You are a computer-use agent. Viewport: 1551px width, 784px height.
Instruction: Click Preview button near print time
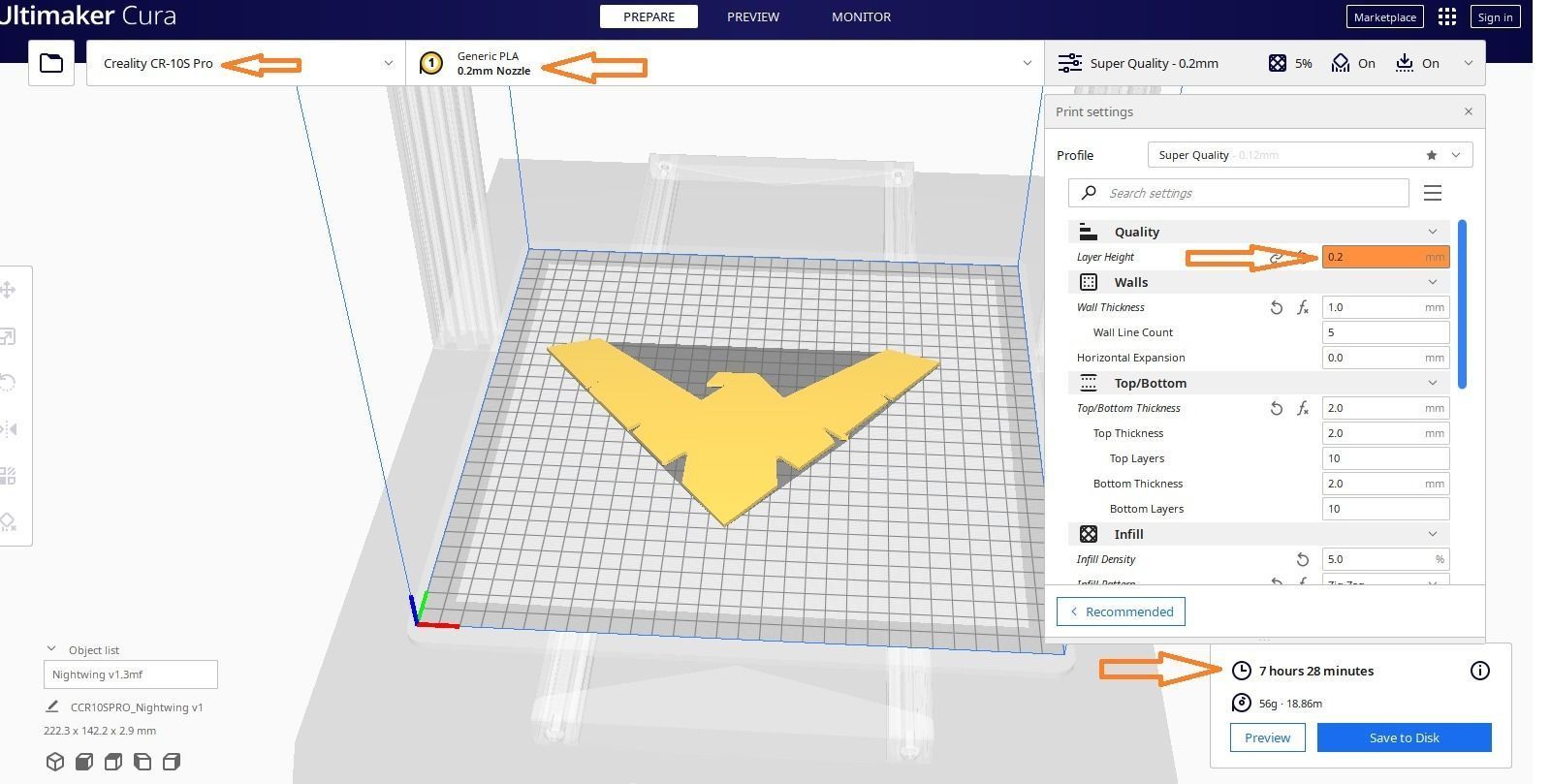[1267, 737]
